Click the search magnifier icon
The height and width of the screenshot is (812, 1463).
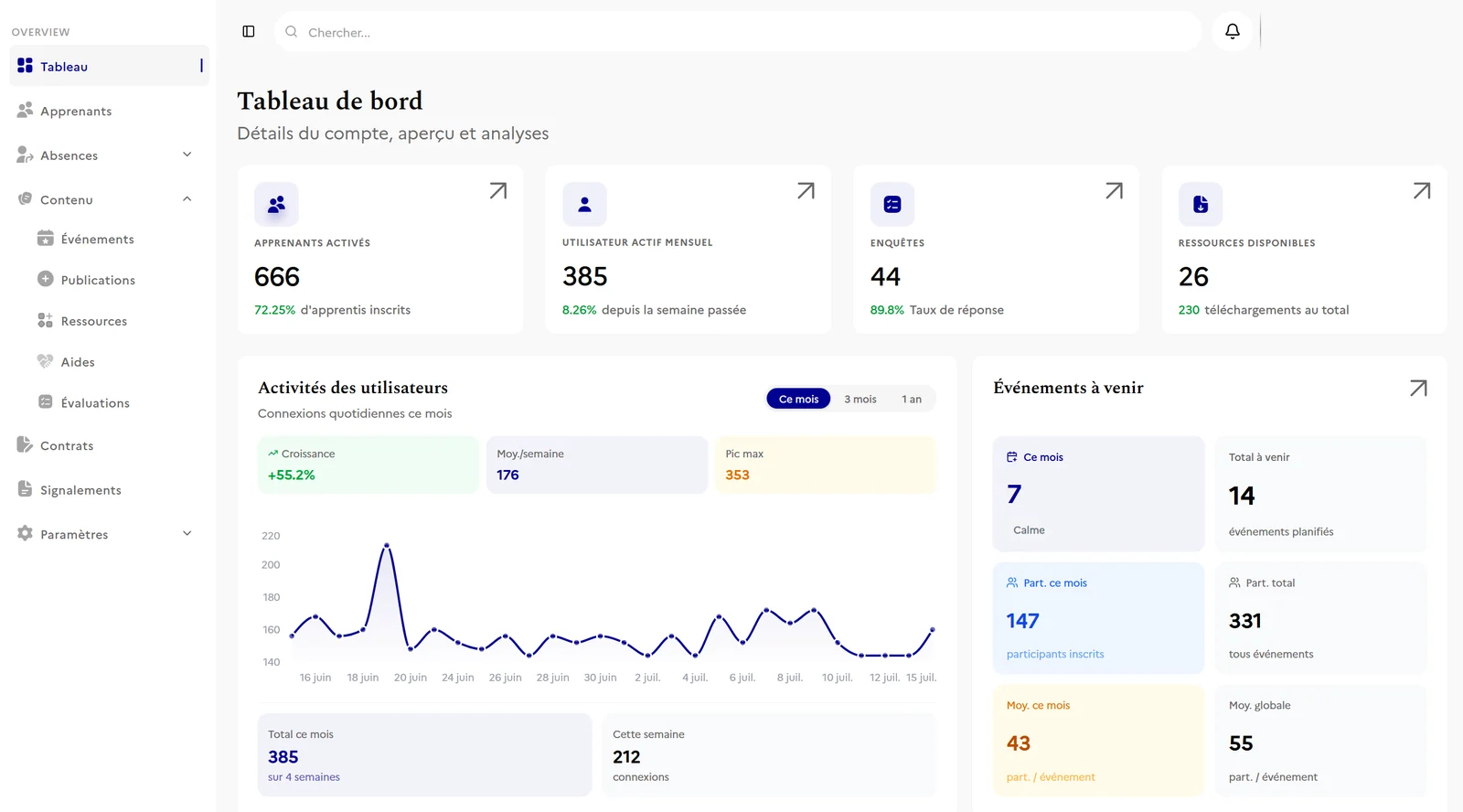(291, 32)
